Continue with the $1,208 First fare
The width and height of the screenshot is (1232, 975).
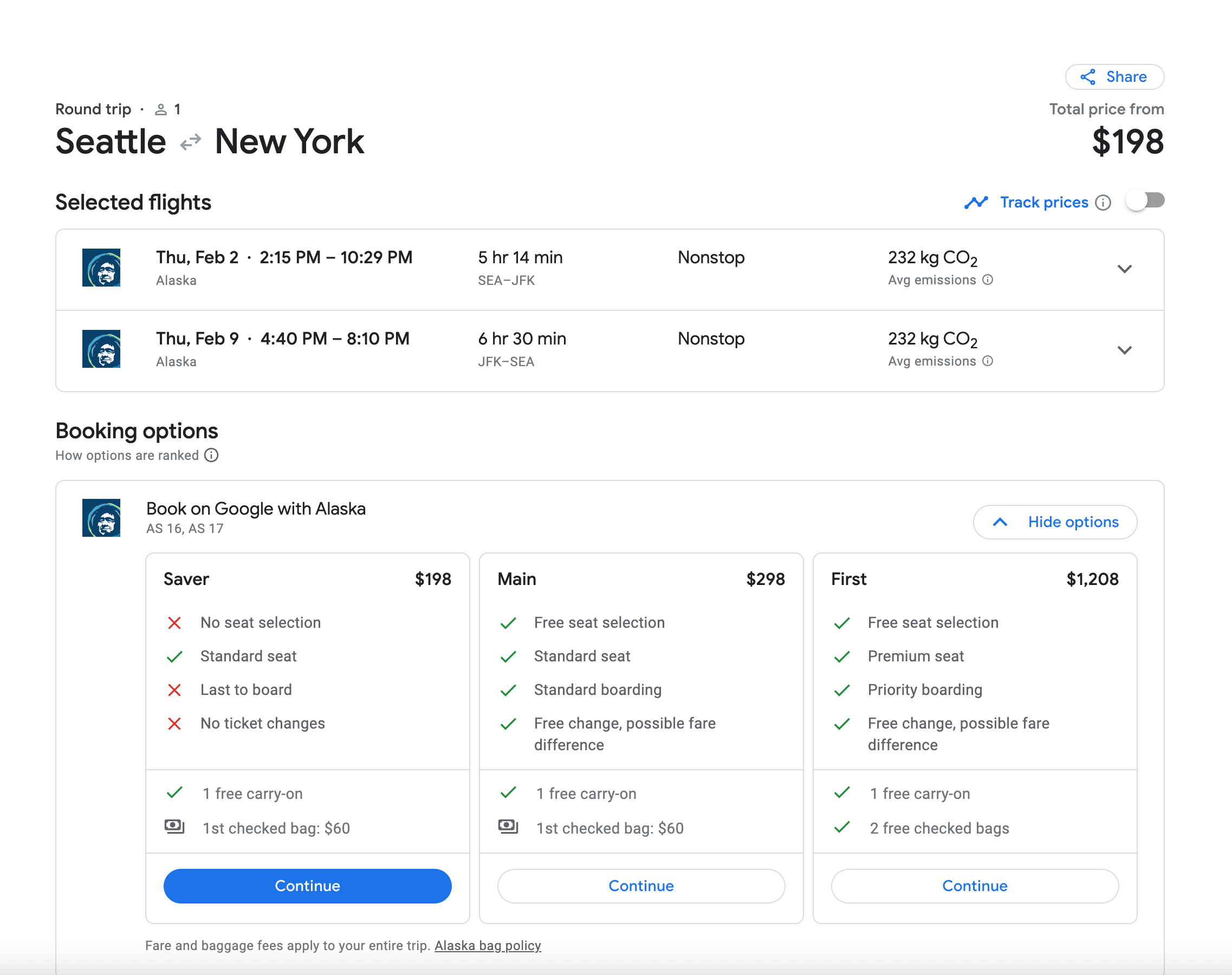[x=975, y=886]
